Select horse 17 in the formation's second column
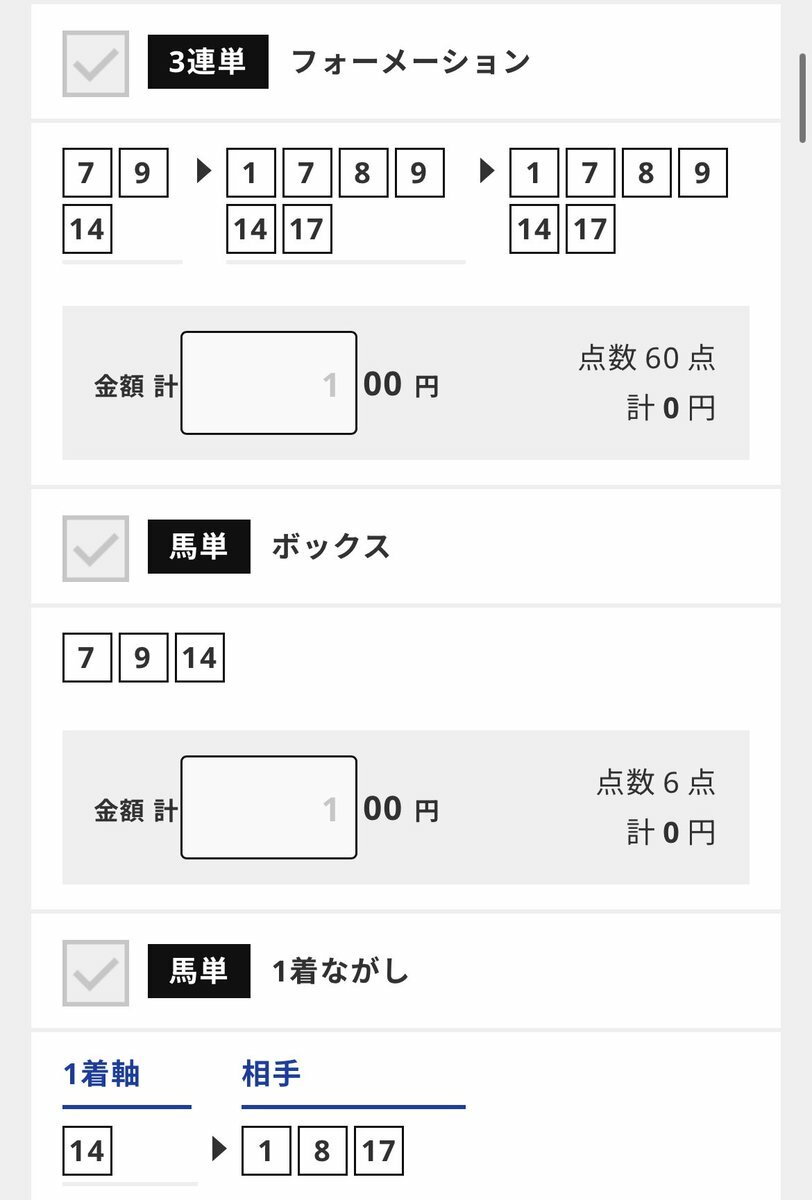This screenshot has width=812, height=1200. tap(307, 229)
